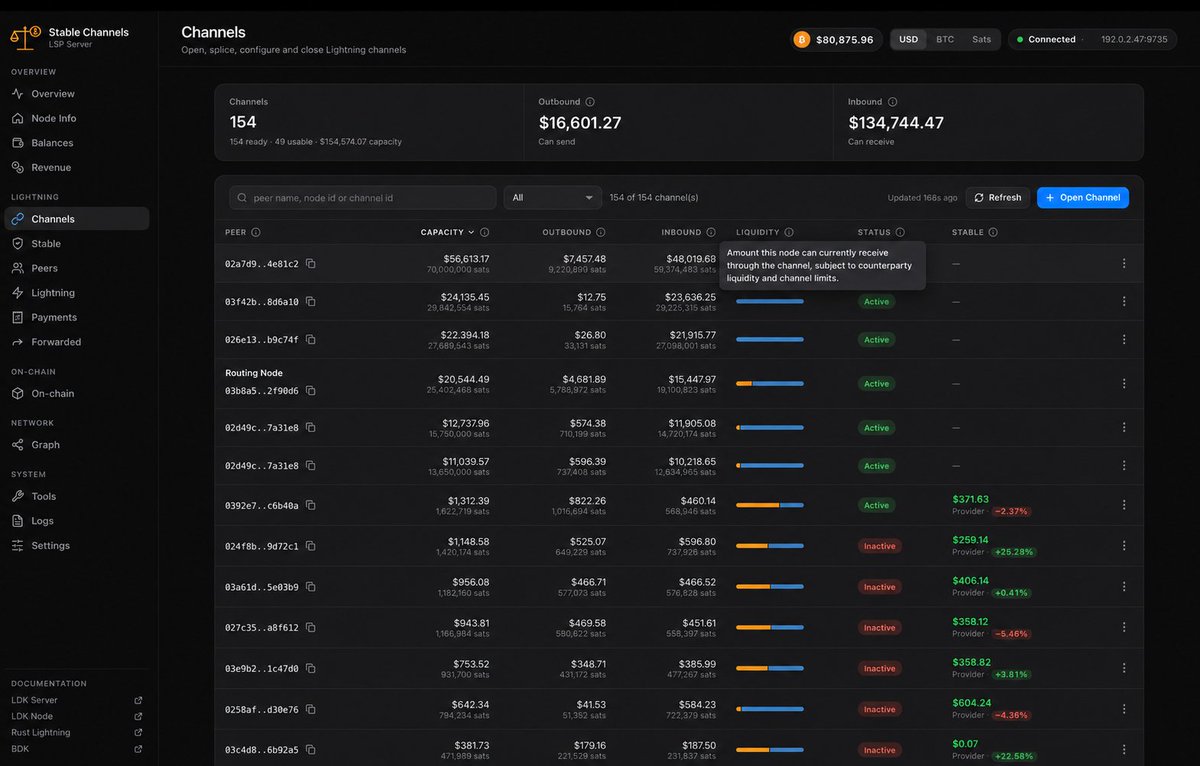Open Balances in the sidebar
Screen dimensions: 1200x766
(77, 143)
